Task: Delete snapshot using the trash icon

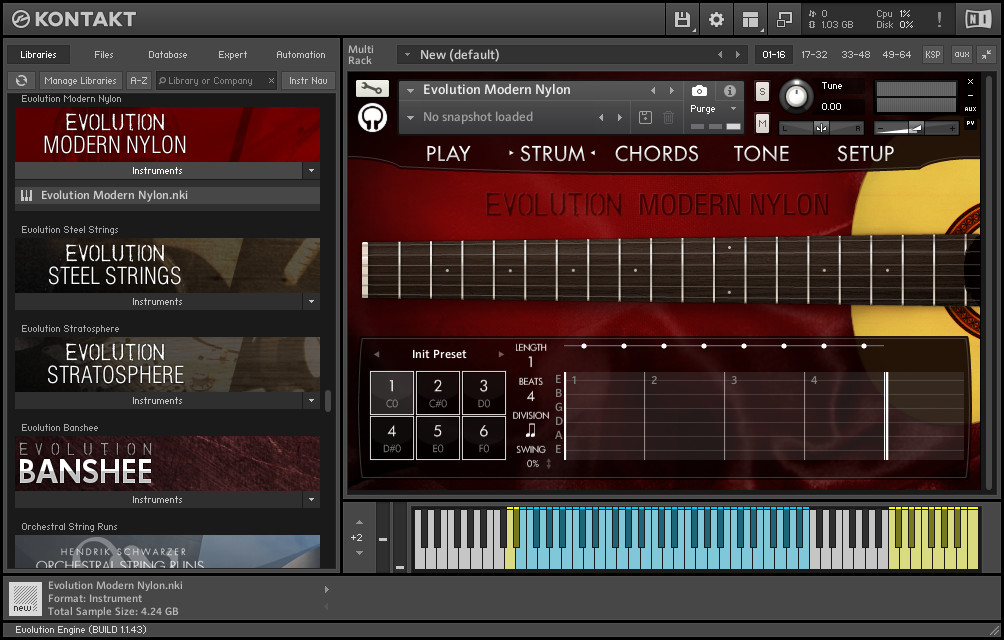Action: [x=668, y=117]
